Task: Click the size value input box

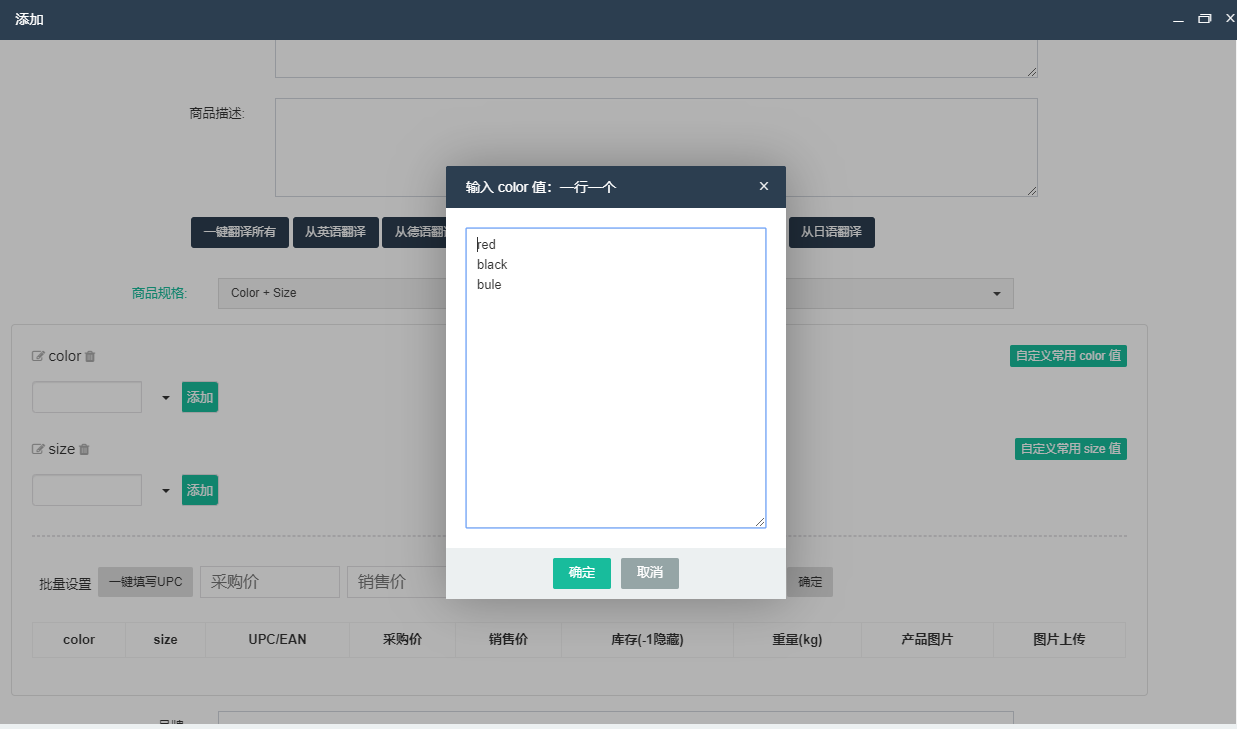Action: click(x=87, y=490)
